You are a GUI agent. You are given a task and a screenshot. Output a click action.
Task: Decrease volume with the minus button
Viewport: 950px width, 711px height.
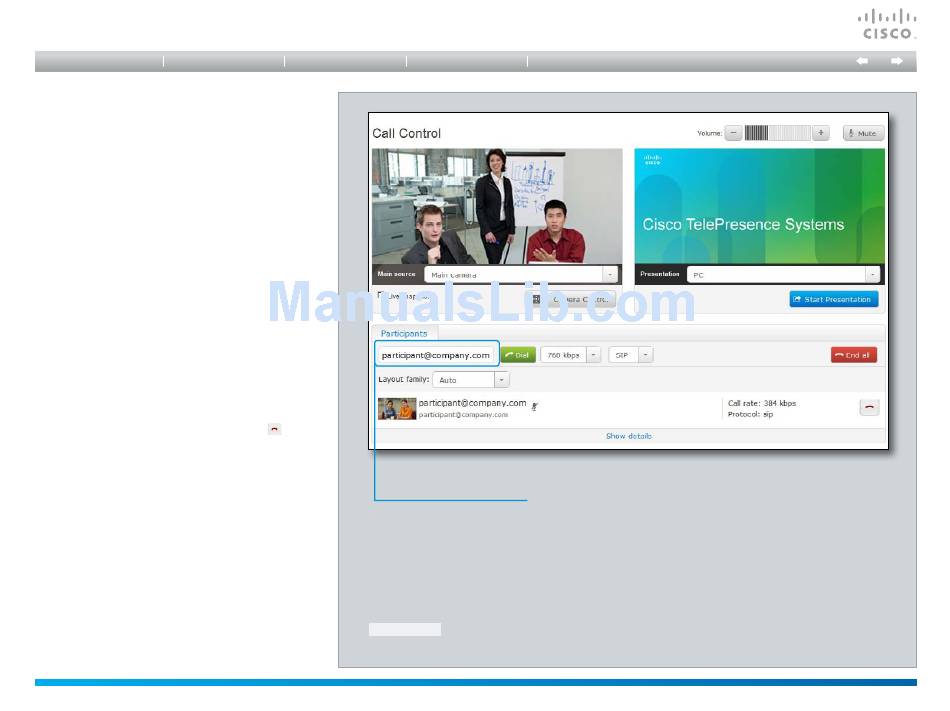point(733,133)
